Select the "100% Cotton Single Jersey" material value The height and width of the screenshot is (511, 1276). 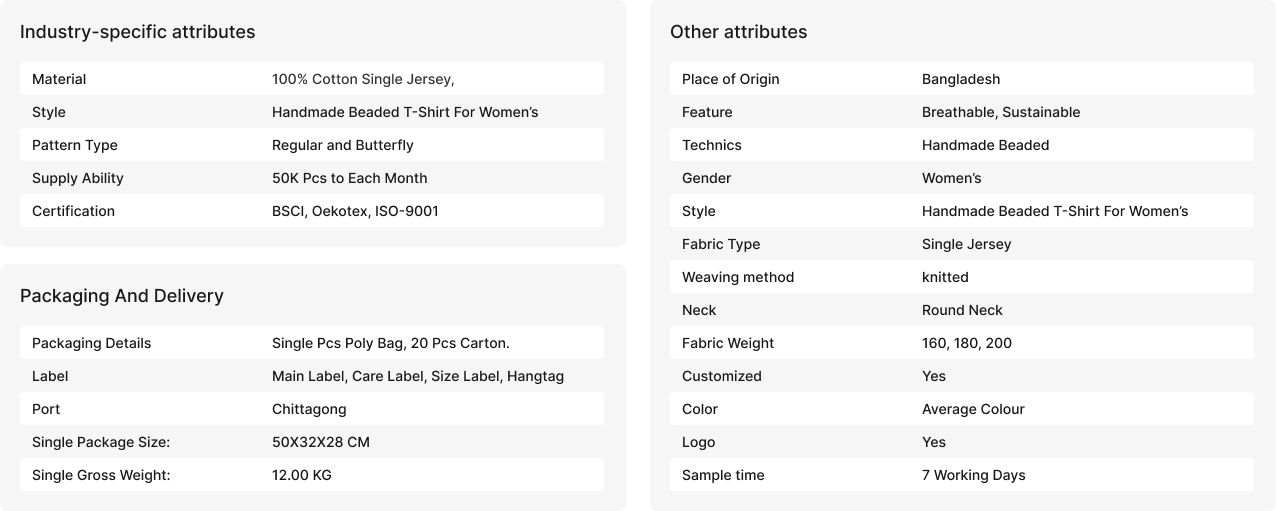(x=362, y=79)
